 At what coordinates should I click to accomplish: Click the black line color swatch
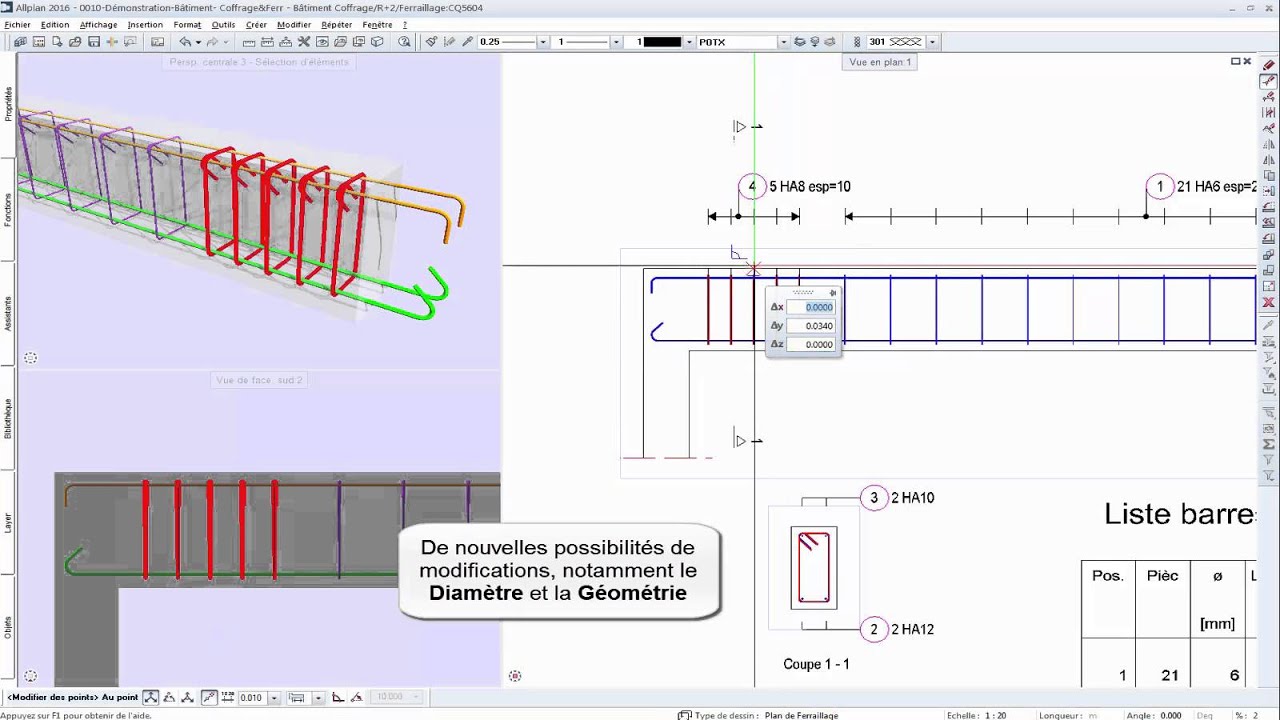click(x=662, y=42)
